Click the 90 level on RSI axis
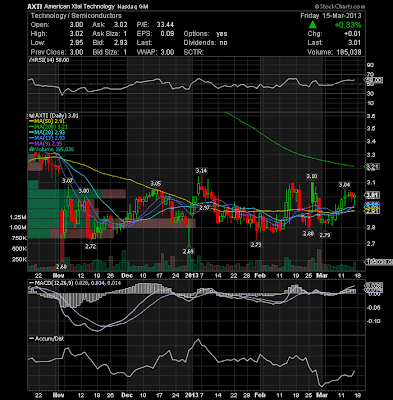The width and height of the screenshot is (393, 400). pos(371,65)
